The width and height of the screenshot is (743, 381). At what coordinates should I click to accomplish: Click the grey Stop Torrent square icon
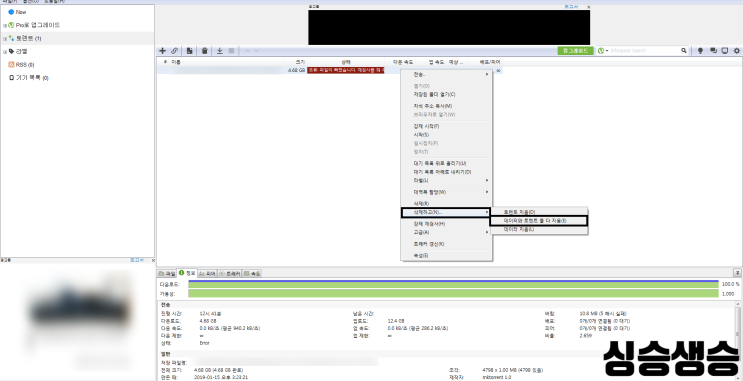pyautogui.click(x=231, y=51)
